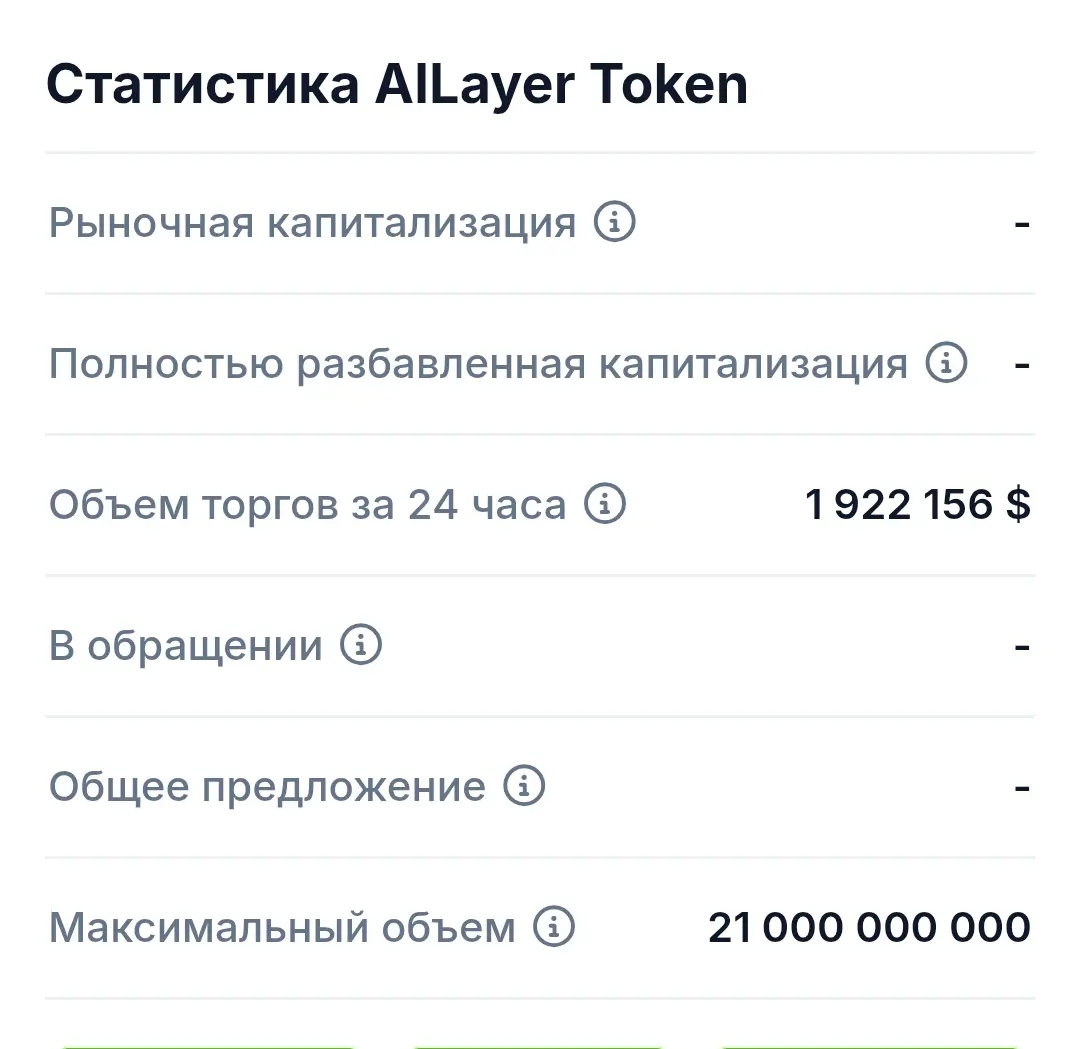Open info icon beside Максимальный объем
The image size is (1080, 1049).
coord(554,926)
